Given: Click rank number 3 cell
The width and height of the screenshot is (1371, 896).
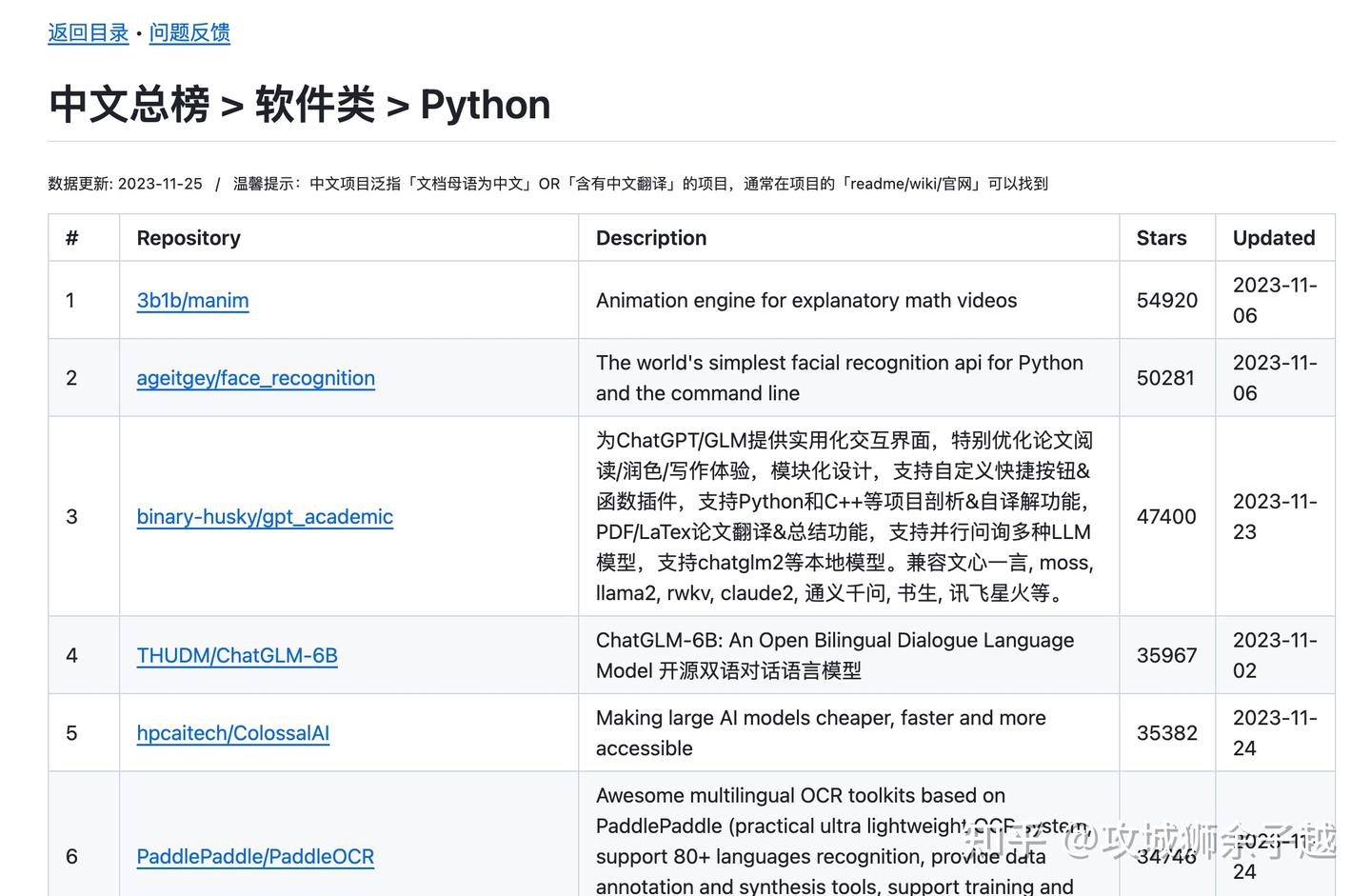Looking at the screenshot, I should pos(84,516).
